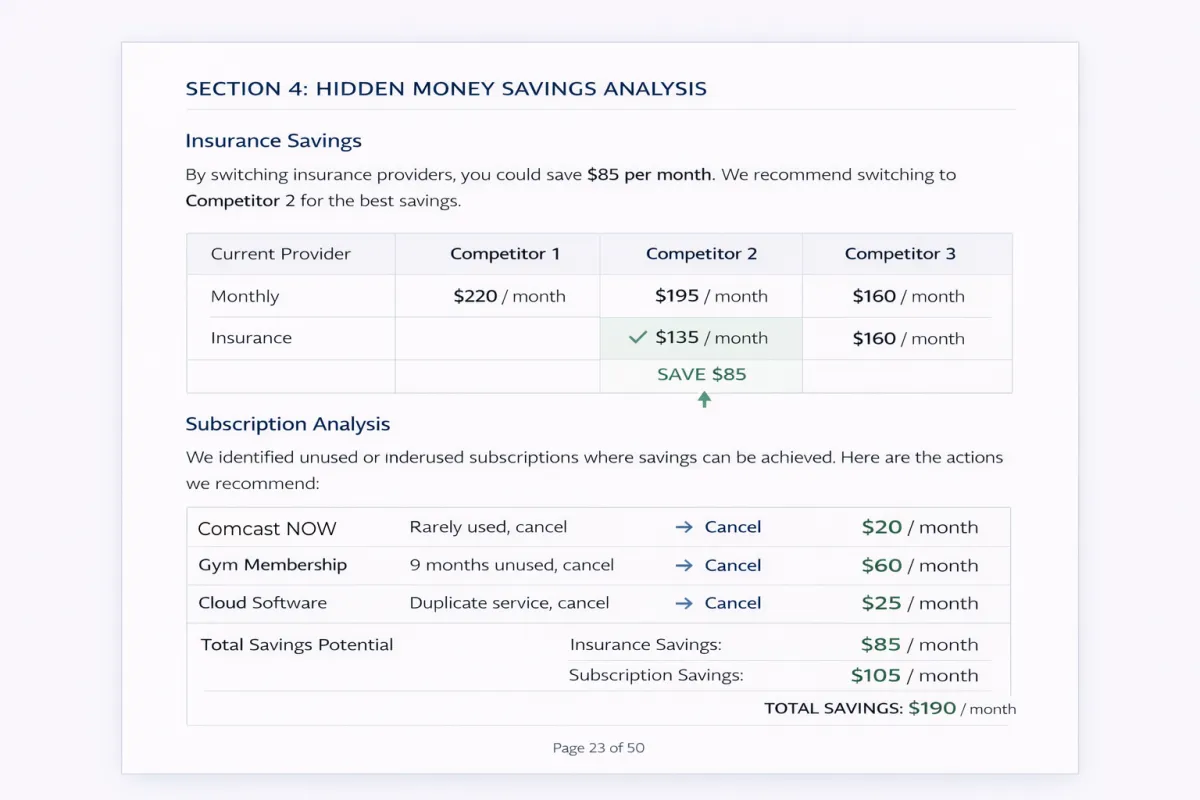Image resolution: width=1200 pixels, height=800 pixels.
Task: Click the 'Rarely used, cancel' note
Action: pos(488,527)
